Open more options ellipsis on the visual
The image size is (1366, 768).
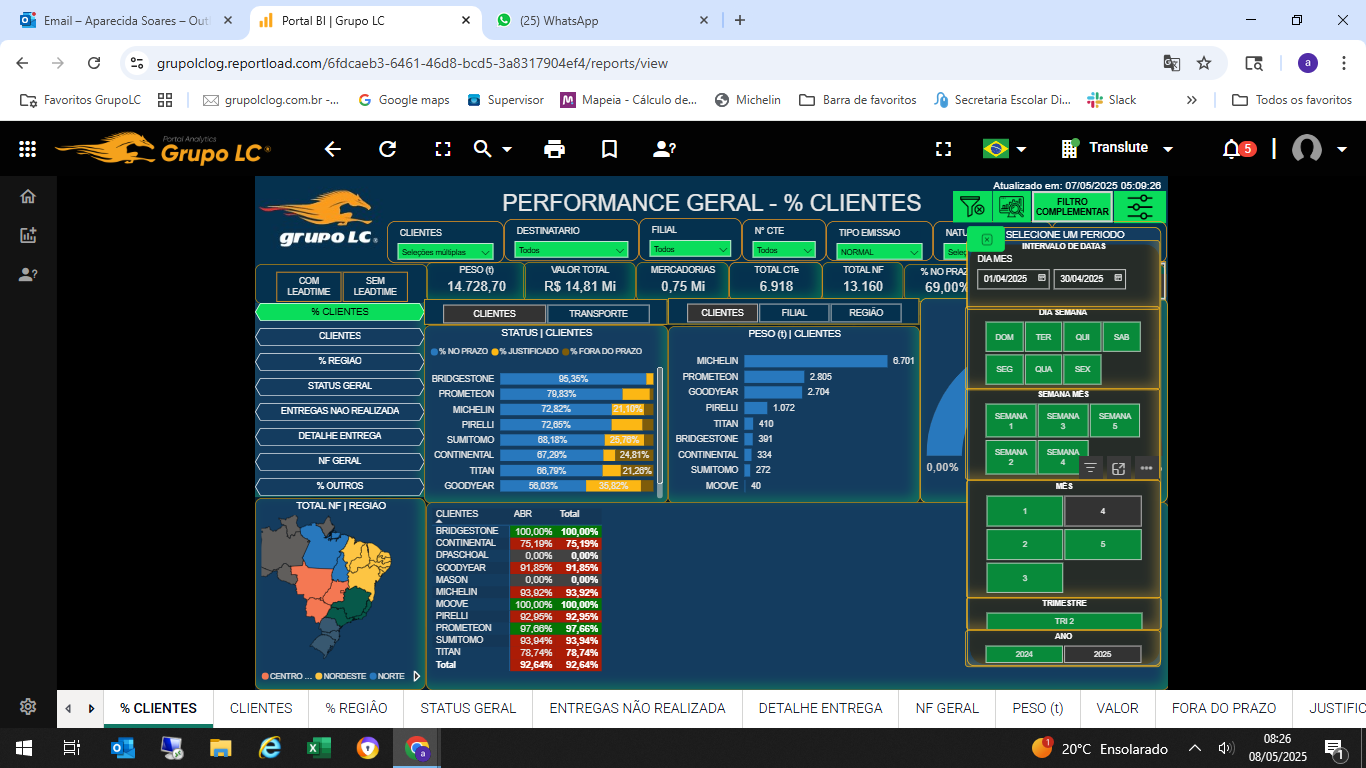click(1146, 467)
